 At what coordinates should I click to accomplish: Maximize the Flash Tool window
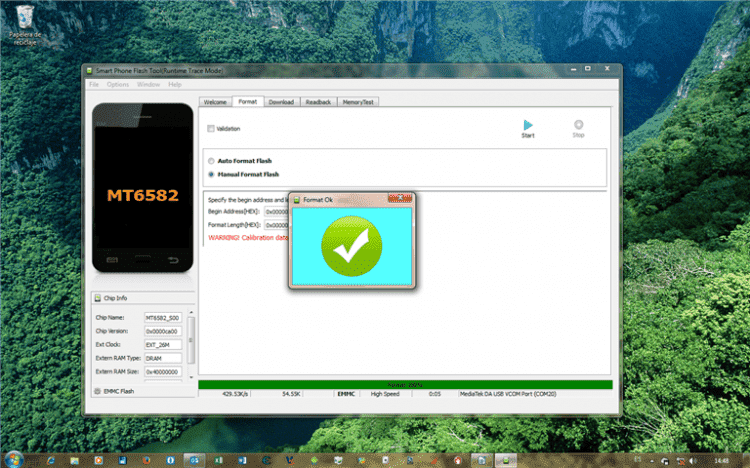(x=588, y=69)
